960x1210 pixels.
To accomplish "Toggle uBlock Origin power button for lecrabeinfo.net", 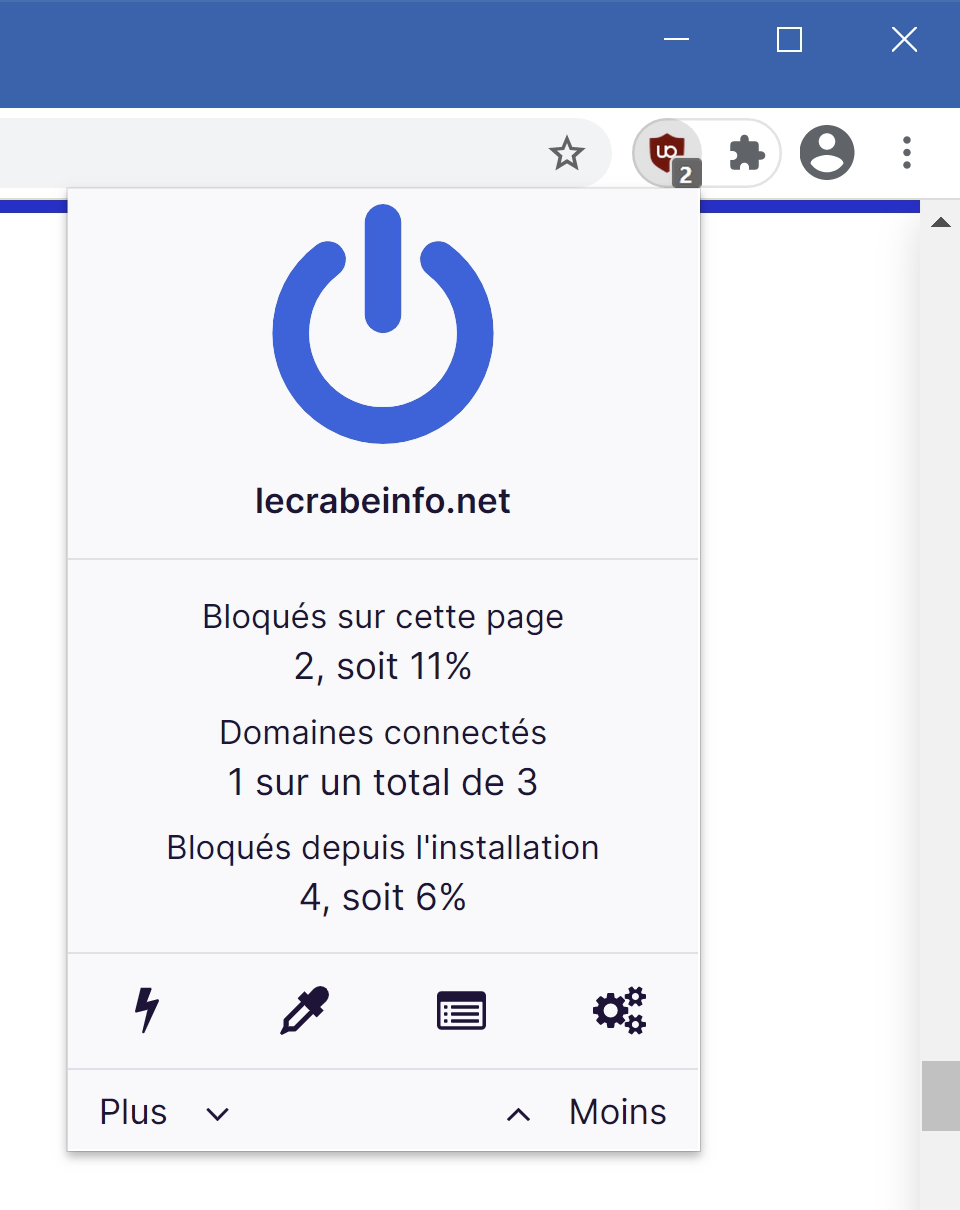I will point(383,324).
